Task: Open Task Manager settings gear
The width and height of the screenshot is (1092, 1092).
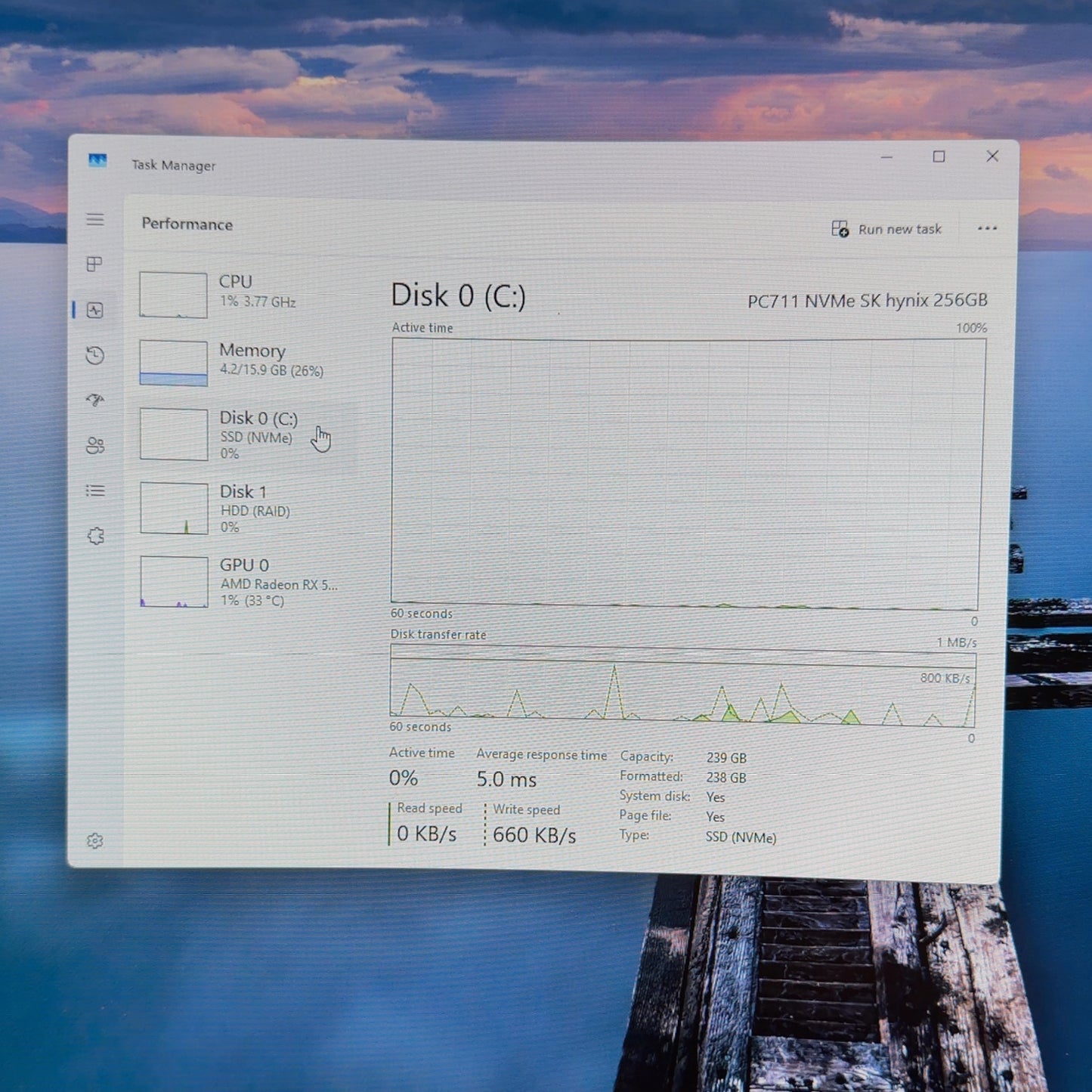Action: 94,840
